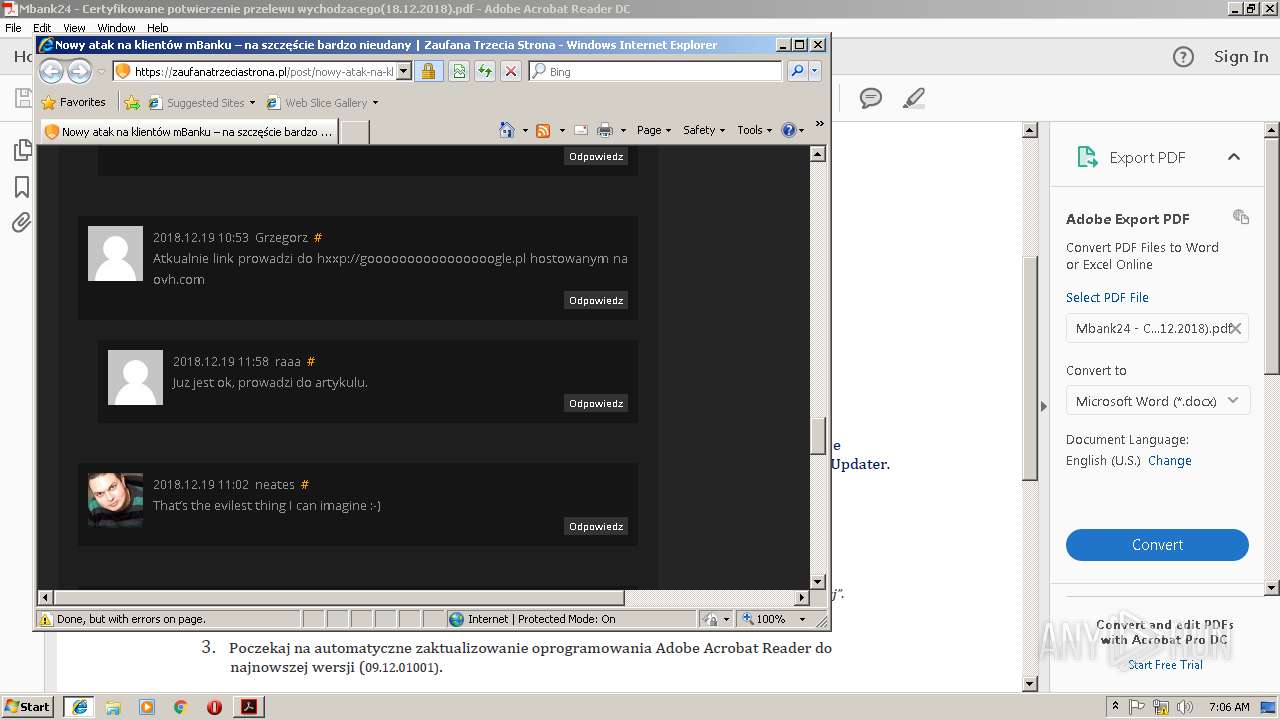Viewport: 1280px width, 720px height.
Task: Open Acrobat page thumbnails panel icon
Action: [21, 150]
